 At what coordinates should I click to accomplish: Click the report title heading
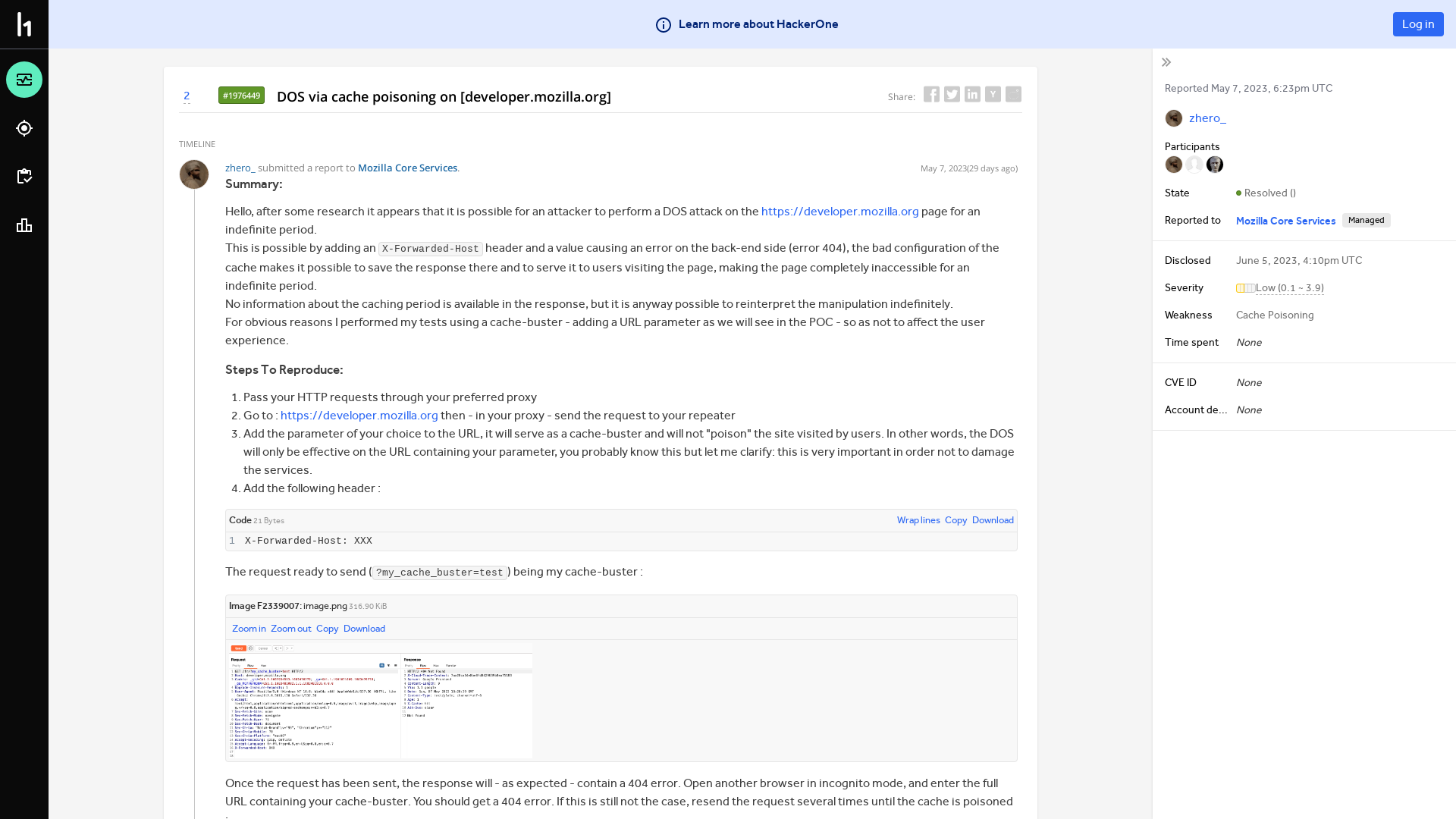click(444, 96)
